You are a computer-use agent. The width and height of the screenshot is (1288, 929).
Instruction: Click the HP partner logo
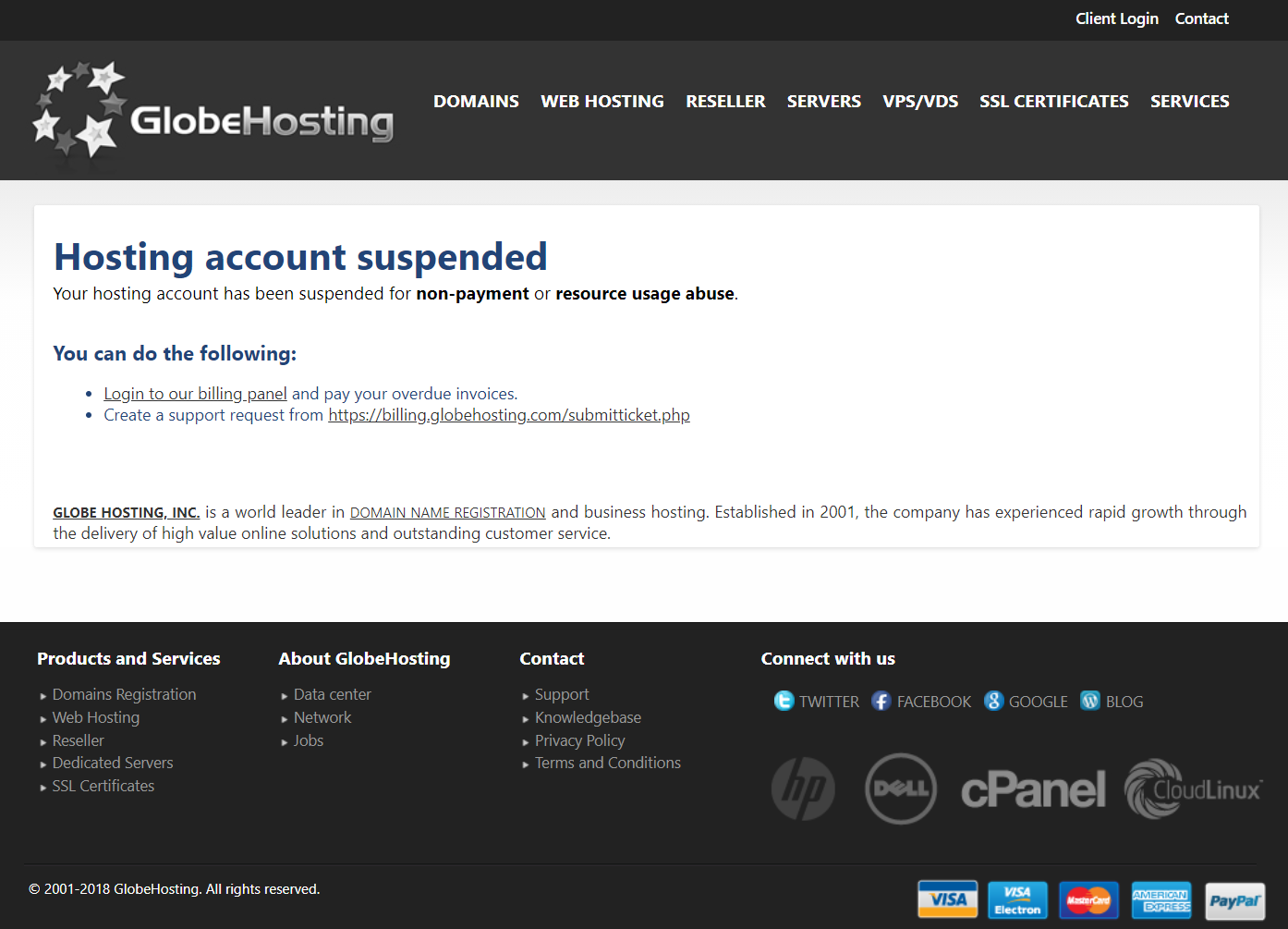pyautogui.click(x=803, y=788)
